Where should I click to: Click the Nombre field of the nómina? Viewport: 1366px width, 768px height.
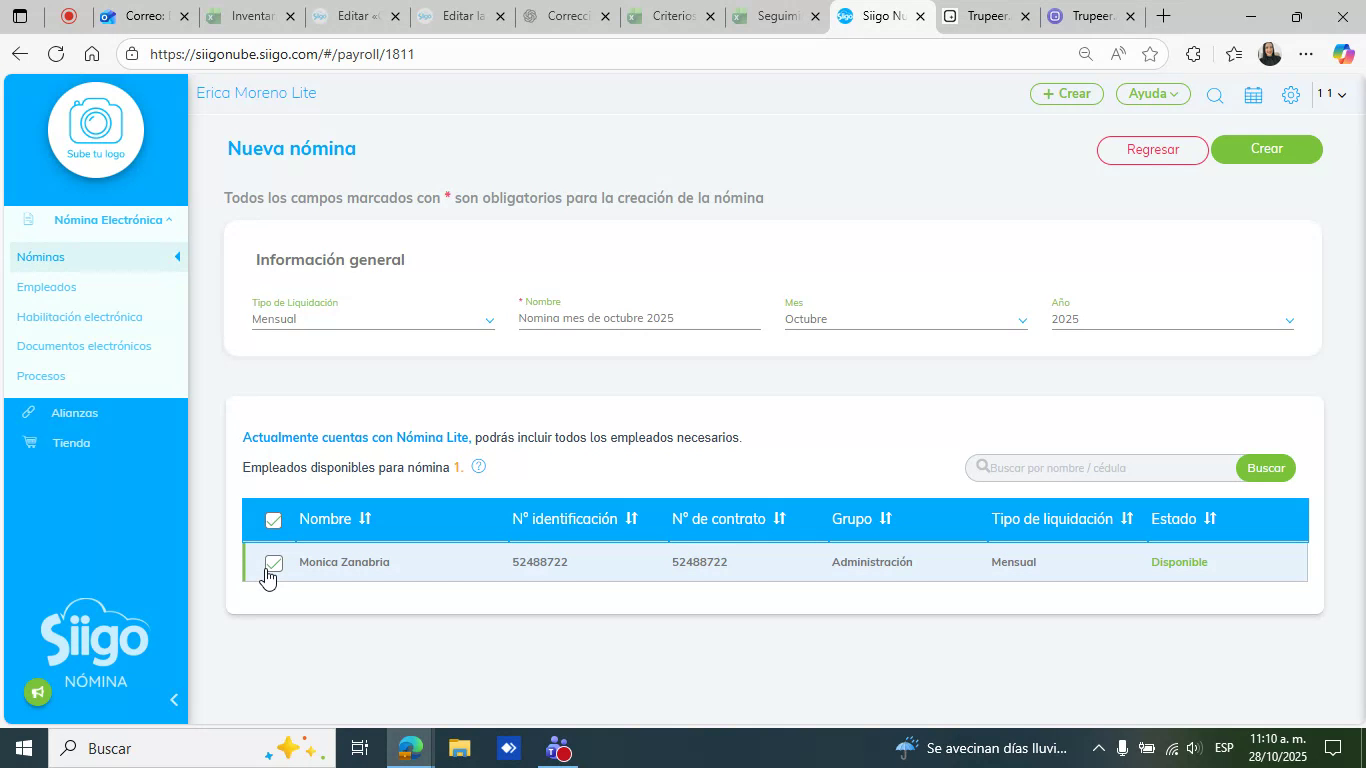[x=639, y=318]
